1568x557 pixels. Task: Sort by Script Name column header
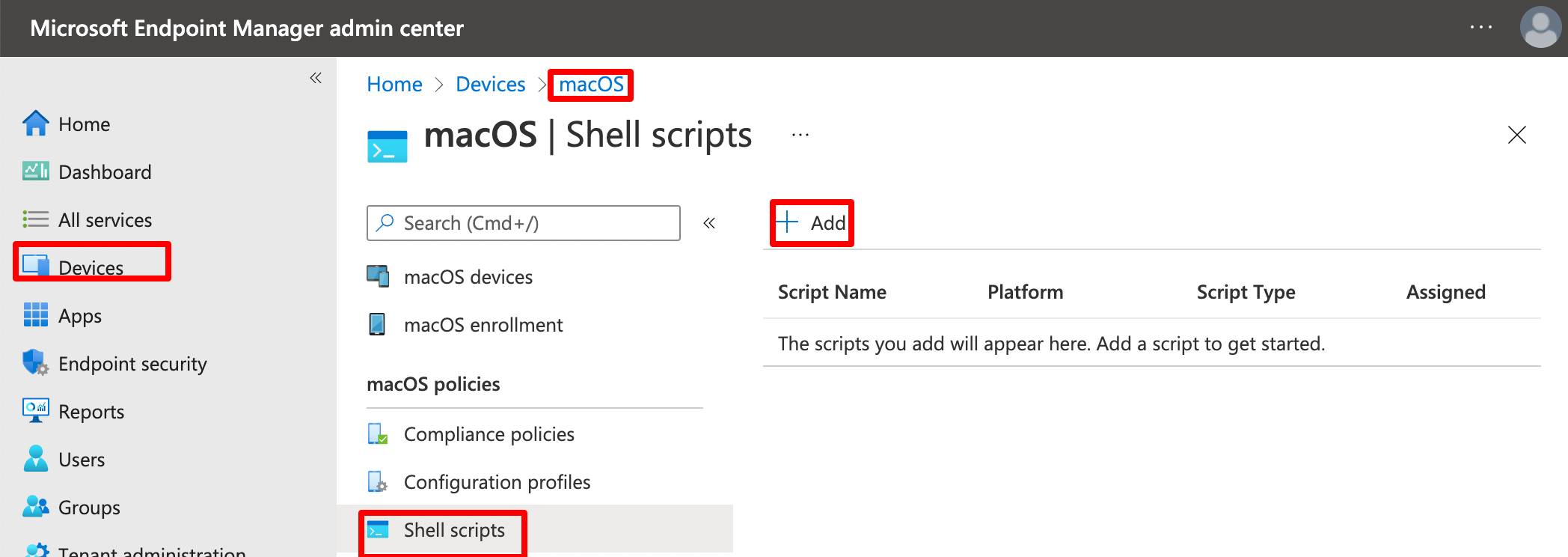coord(832,292)
